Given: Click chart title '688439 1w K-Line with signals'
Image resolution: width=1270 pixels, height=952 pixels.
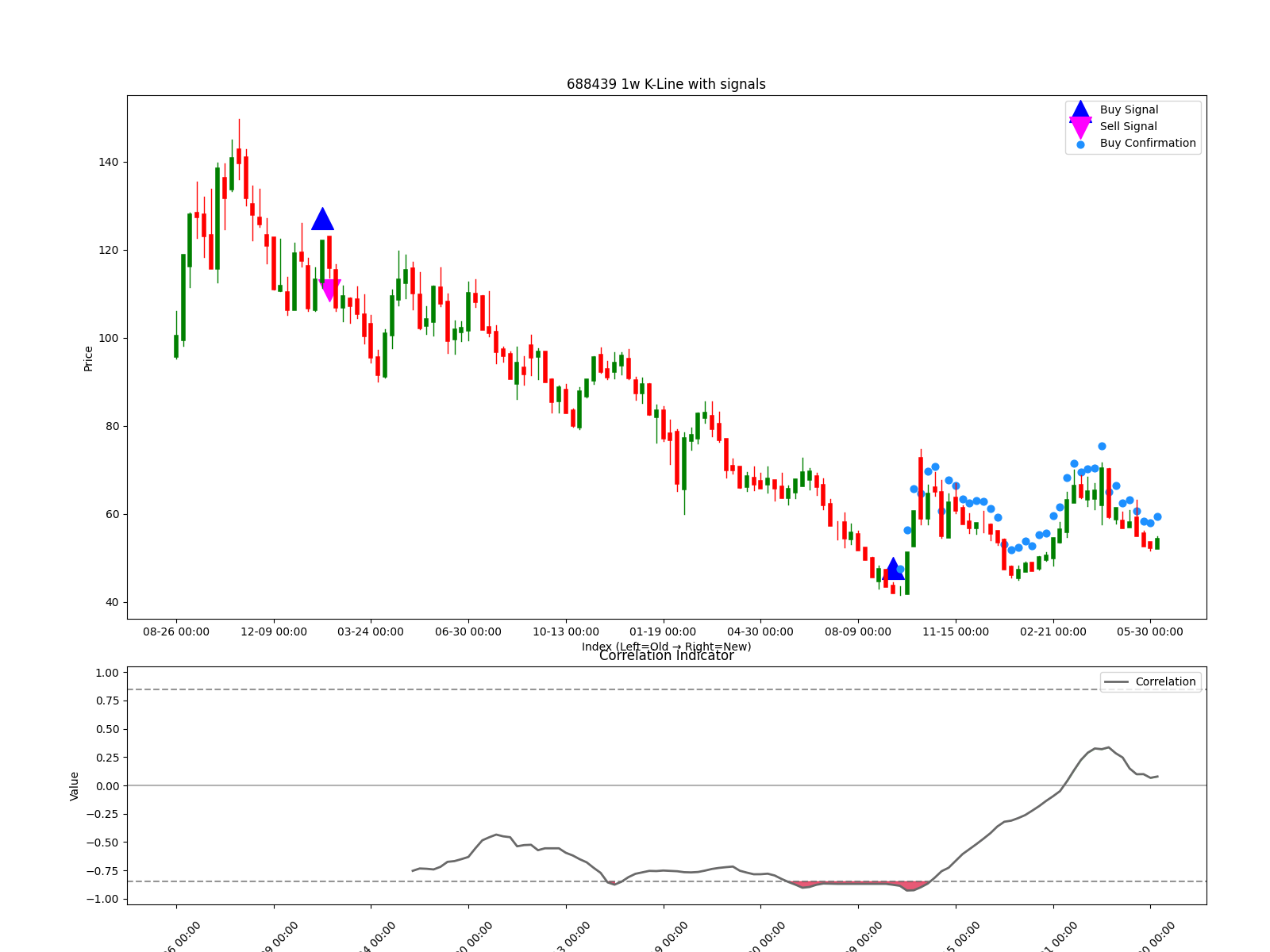Looking at the screenshot, I should [x=666, y=84].
